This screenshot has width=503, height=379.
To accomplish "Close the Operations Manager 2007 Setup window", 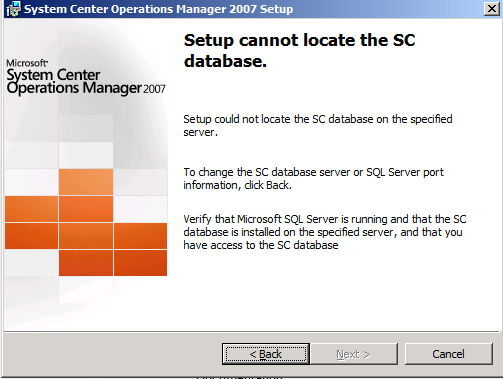I will click(492, 9).
